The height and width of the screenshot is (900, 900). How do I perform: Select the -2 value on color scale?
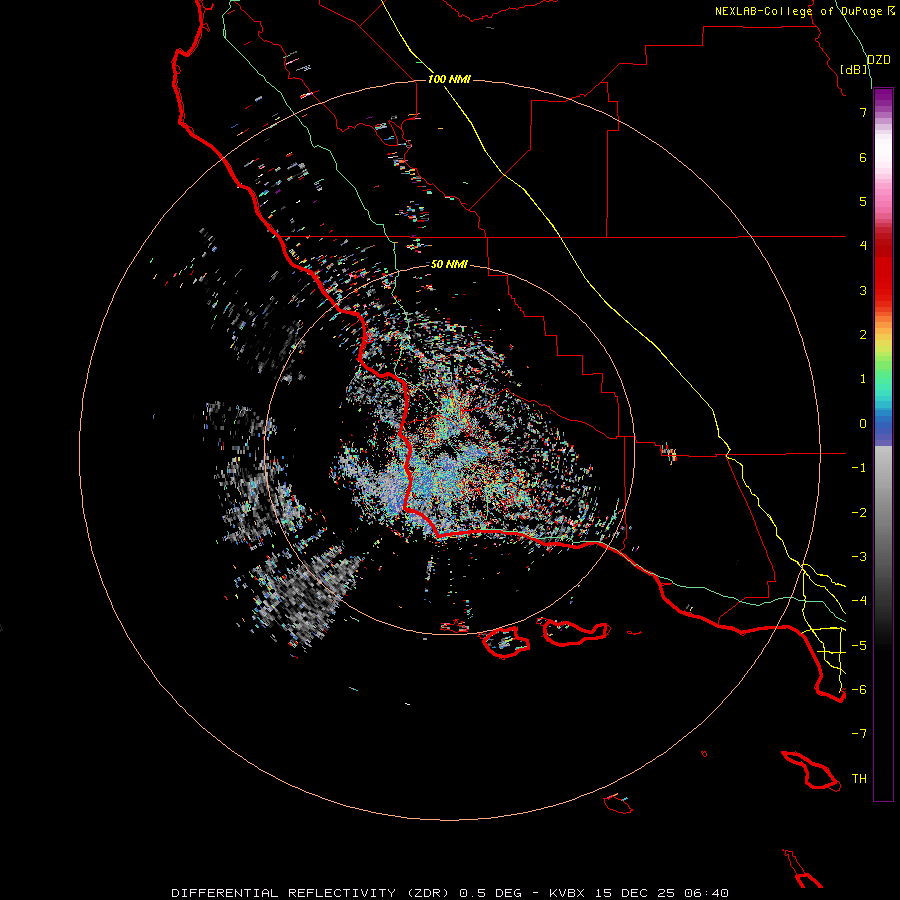[859, 512]
